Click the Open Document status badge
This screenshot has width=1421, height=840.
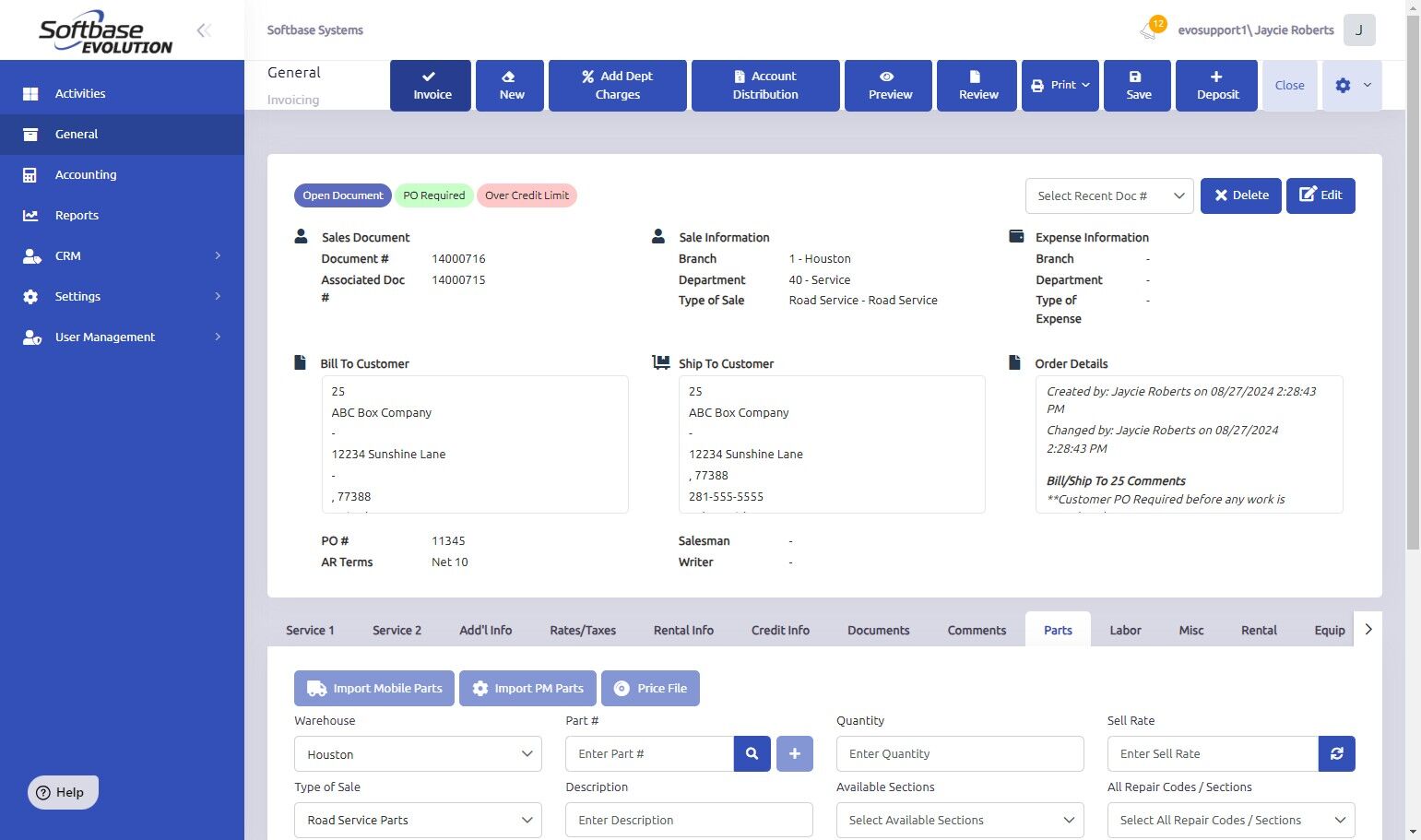coord(343,195)
